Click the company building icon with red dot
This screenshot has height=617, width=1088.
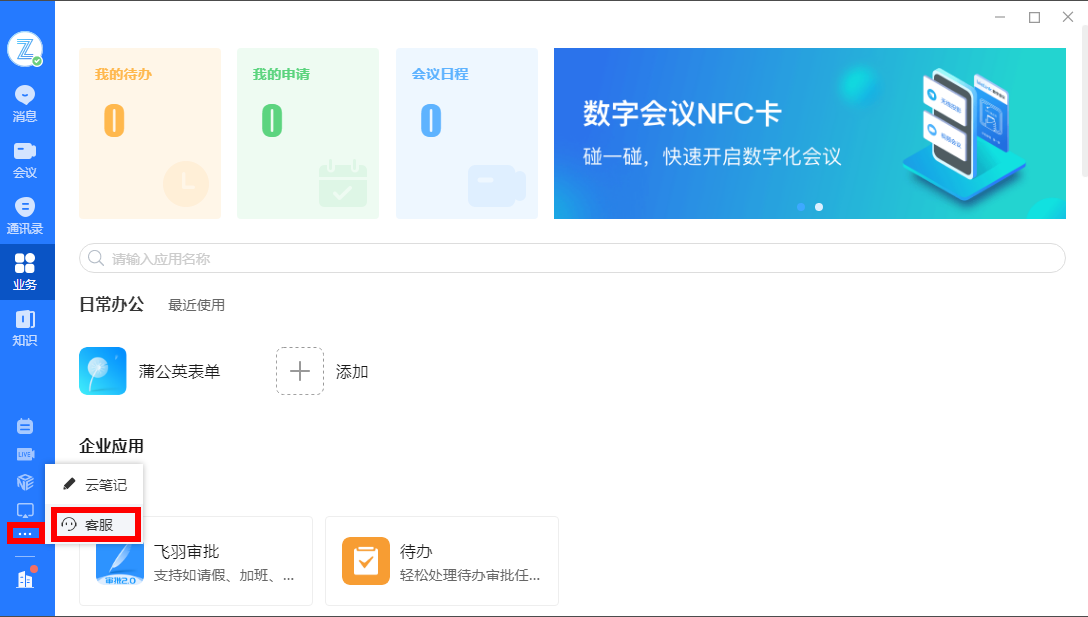pyautogui.click(x=24, y=578)
